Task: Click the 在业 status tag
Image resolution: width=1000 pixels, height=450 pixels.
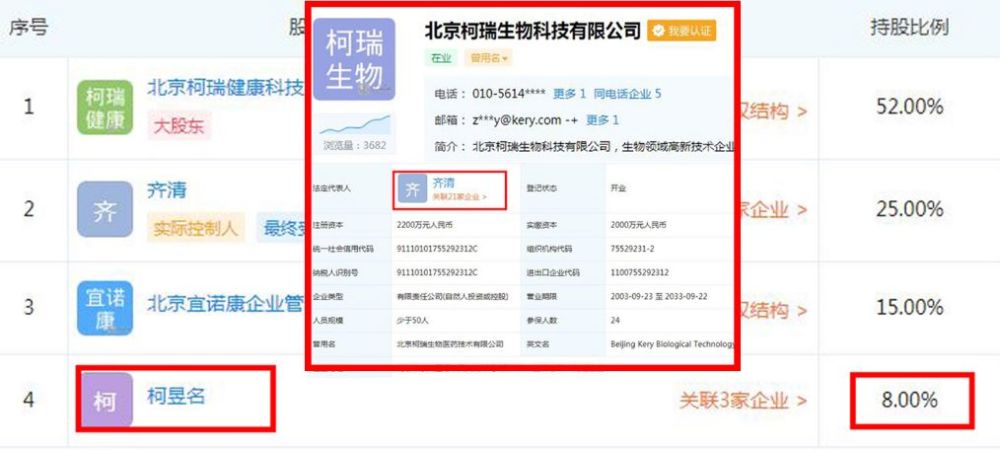Action: pyautogui.click(x=441, y=58)
